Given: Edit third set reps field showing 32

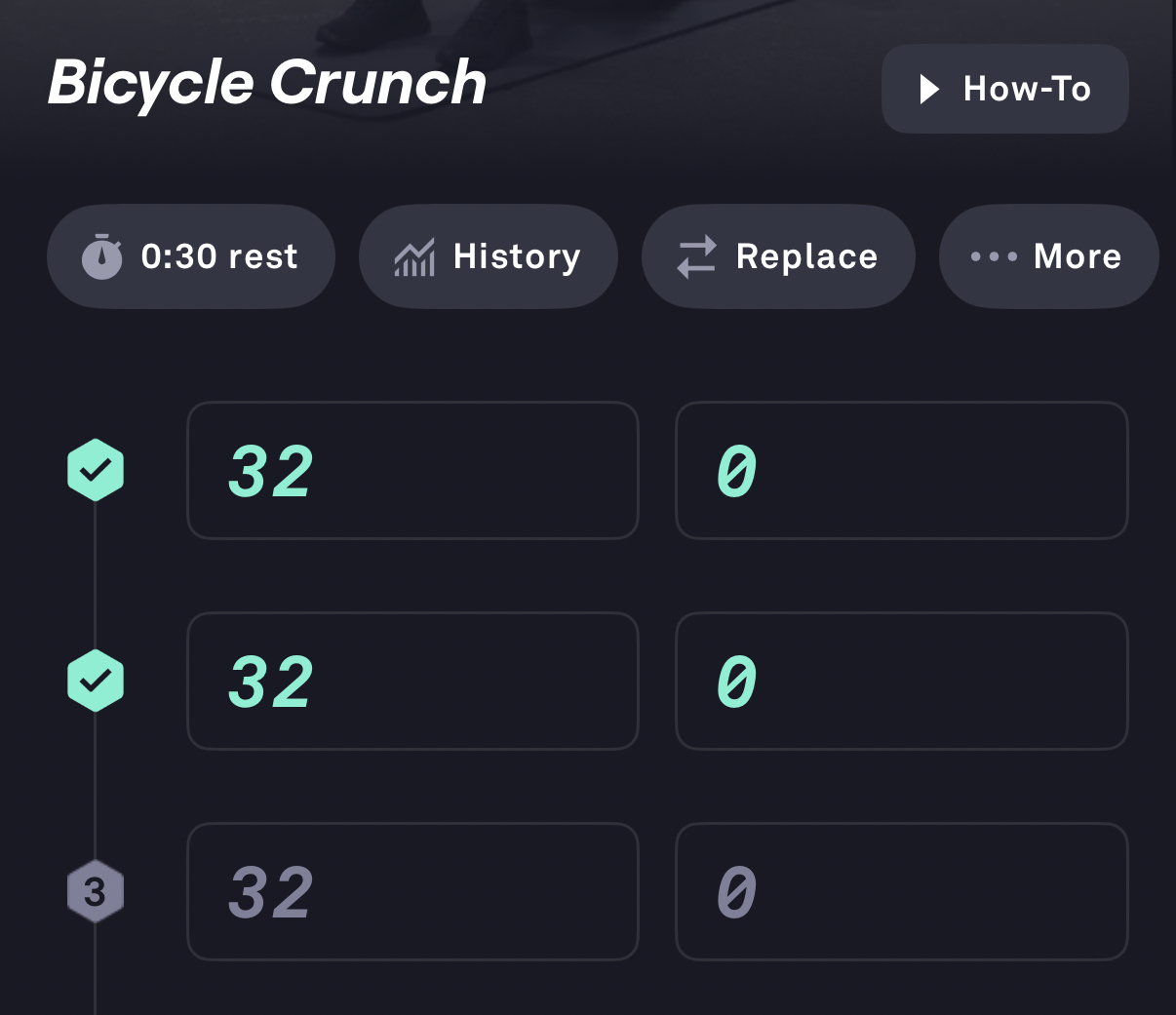Looking at the screenshot, I should click(x=412, y=891).
